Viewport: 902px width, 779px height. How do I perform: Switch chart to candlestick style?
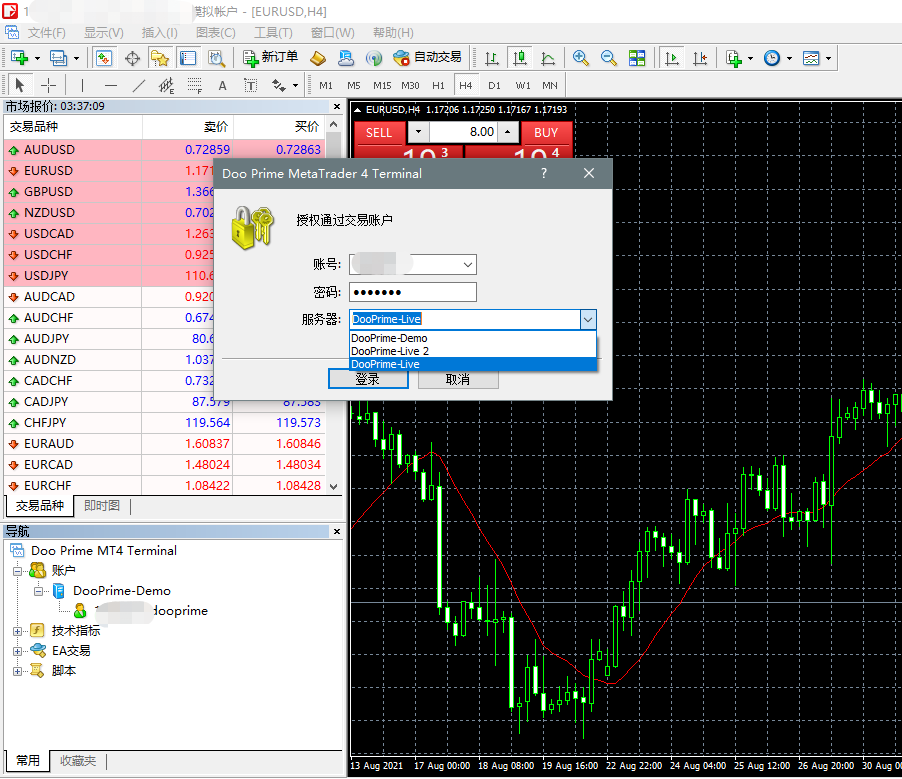pyautogui.click(x=520, y=58)
